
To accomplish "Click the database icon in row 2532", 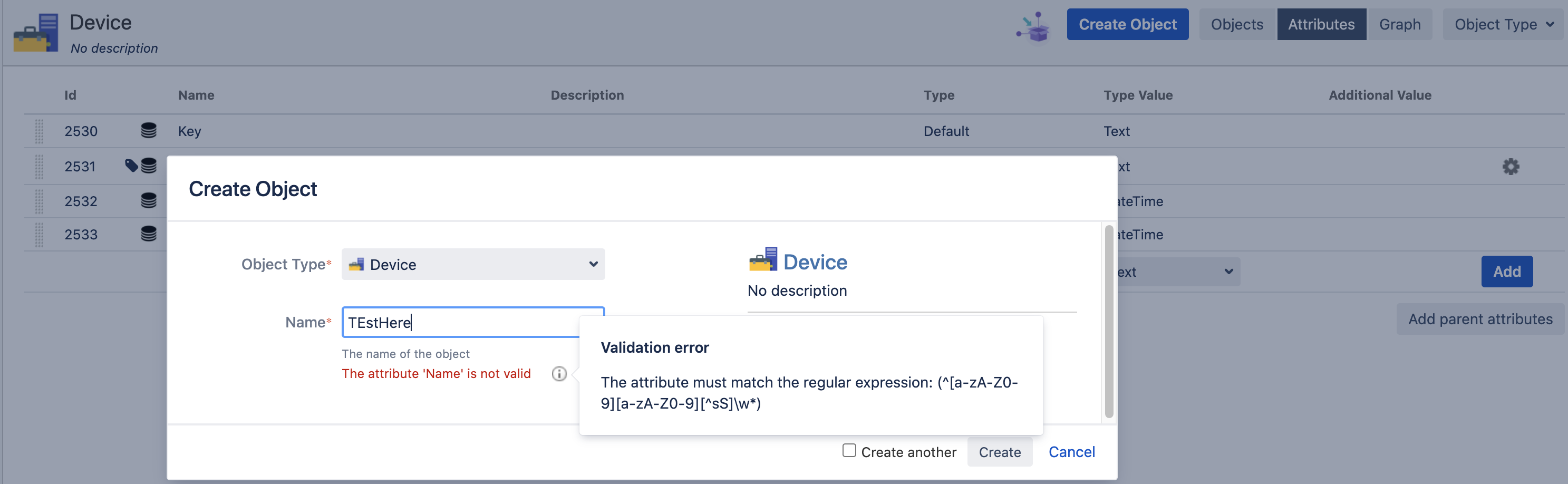I will coord(149,200).
